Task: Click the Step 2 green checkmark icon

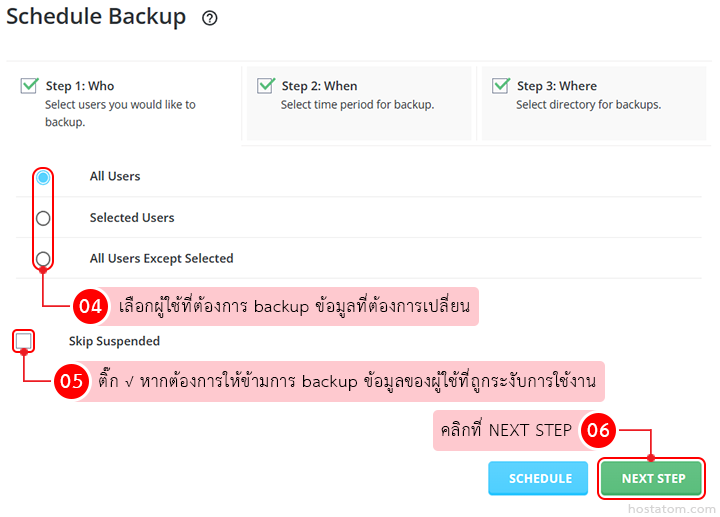Action: (x=265, y=86)
